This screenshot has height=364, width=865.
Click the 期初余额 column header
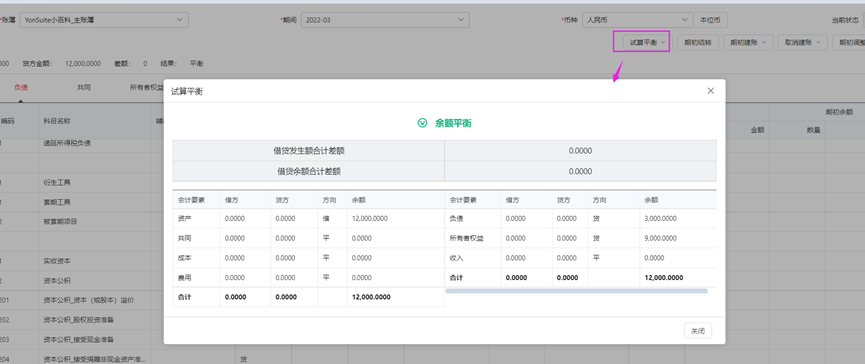point(839,111)
